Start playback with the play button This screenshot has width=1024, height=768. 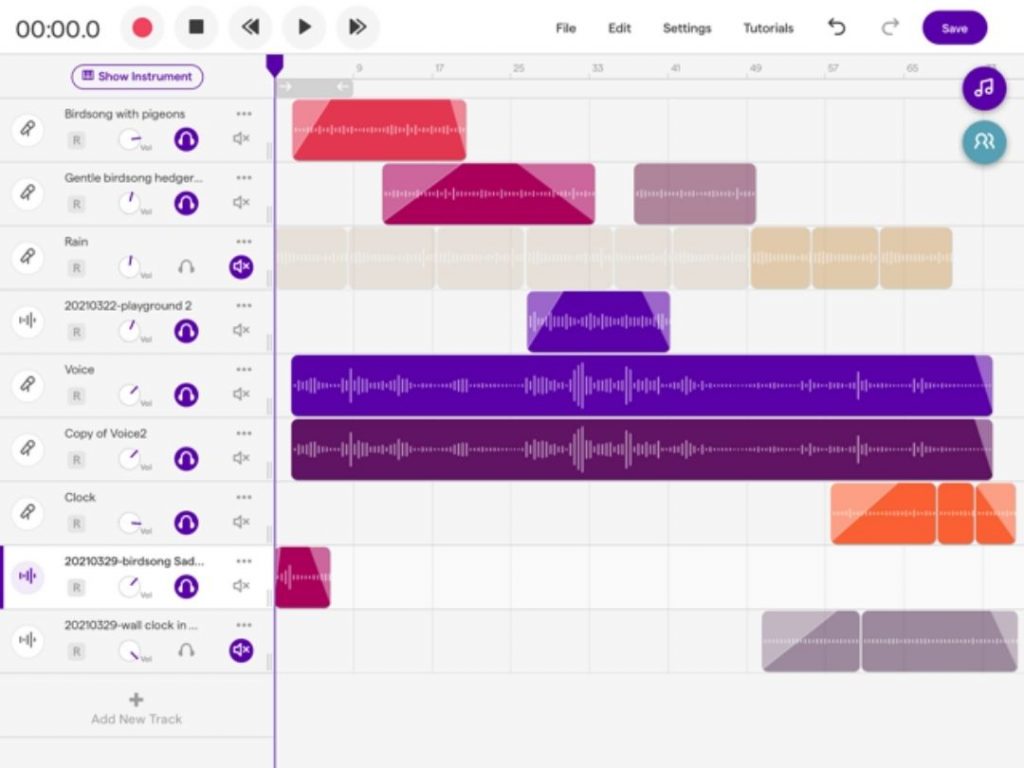[x=304, y=28]
